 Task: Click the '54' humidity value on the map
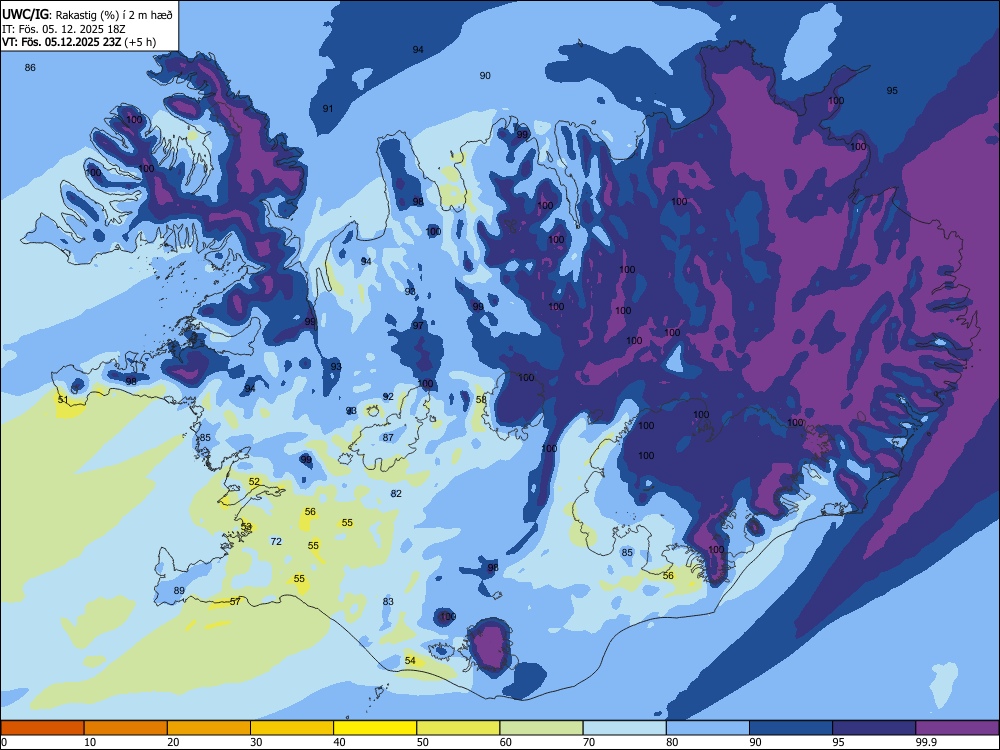coord(410,661)
